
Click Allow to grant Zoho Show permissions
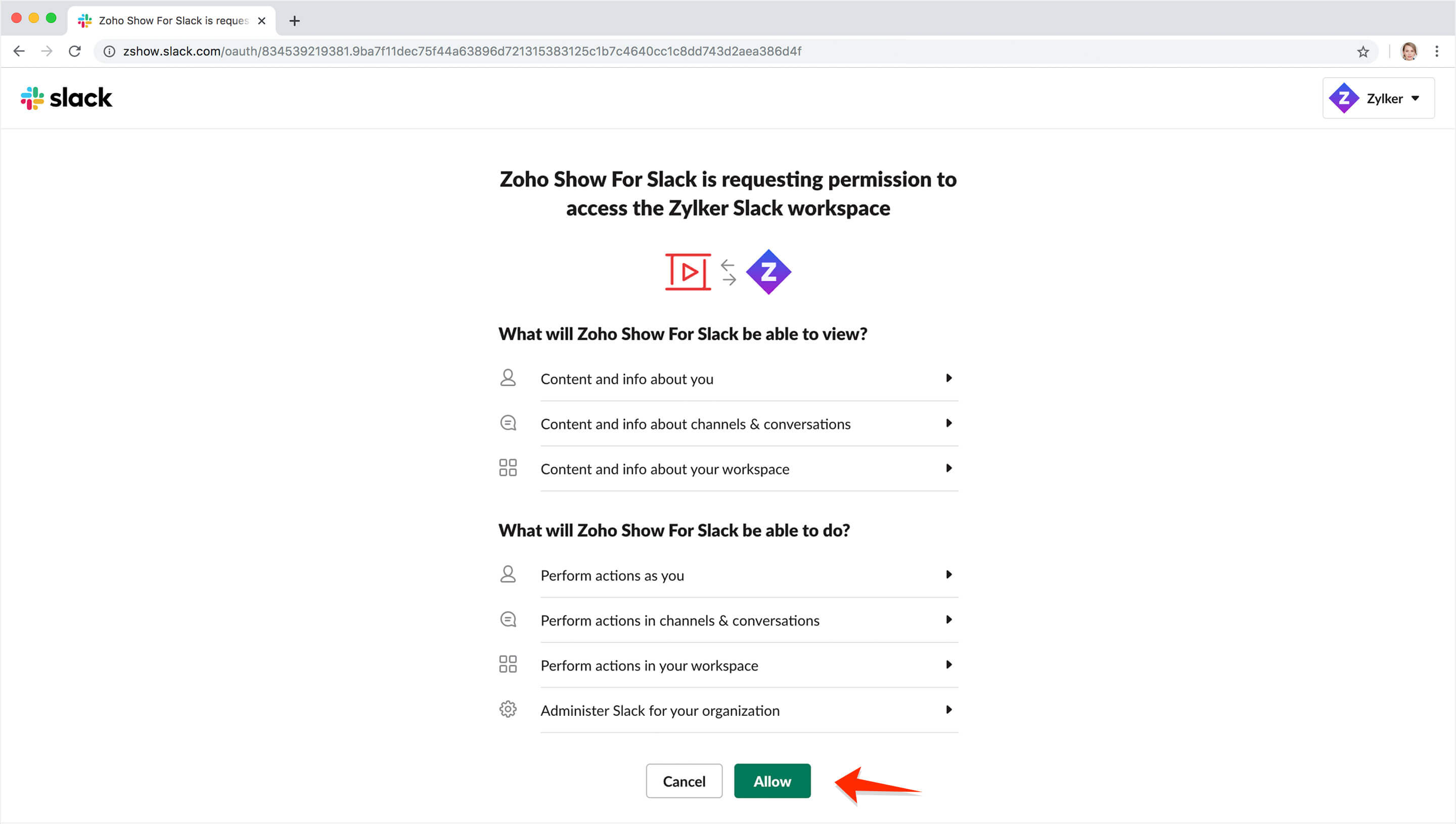[772, 780]
